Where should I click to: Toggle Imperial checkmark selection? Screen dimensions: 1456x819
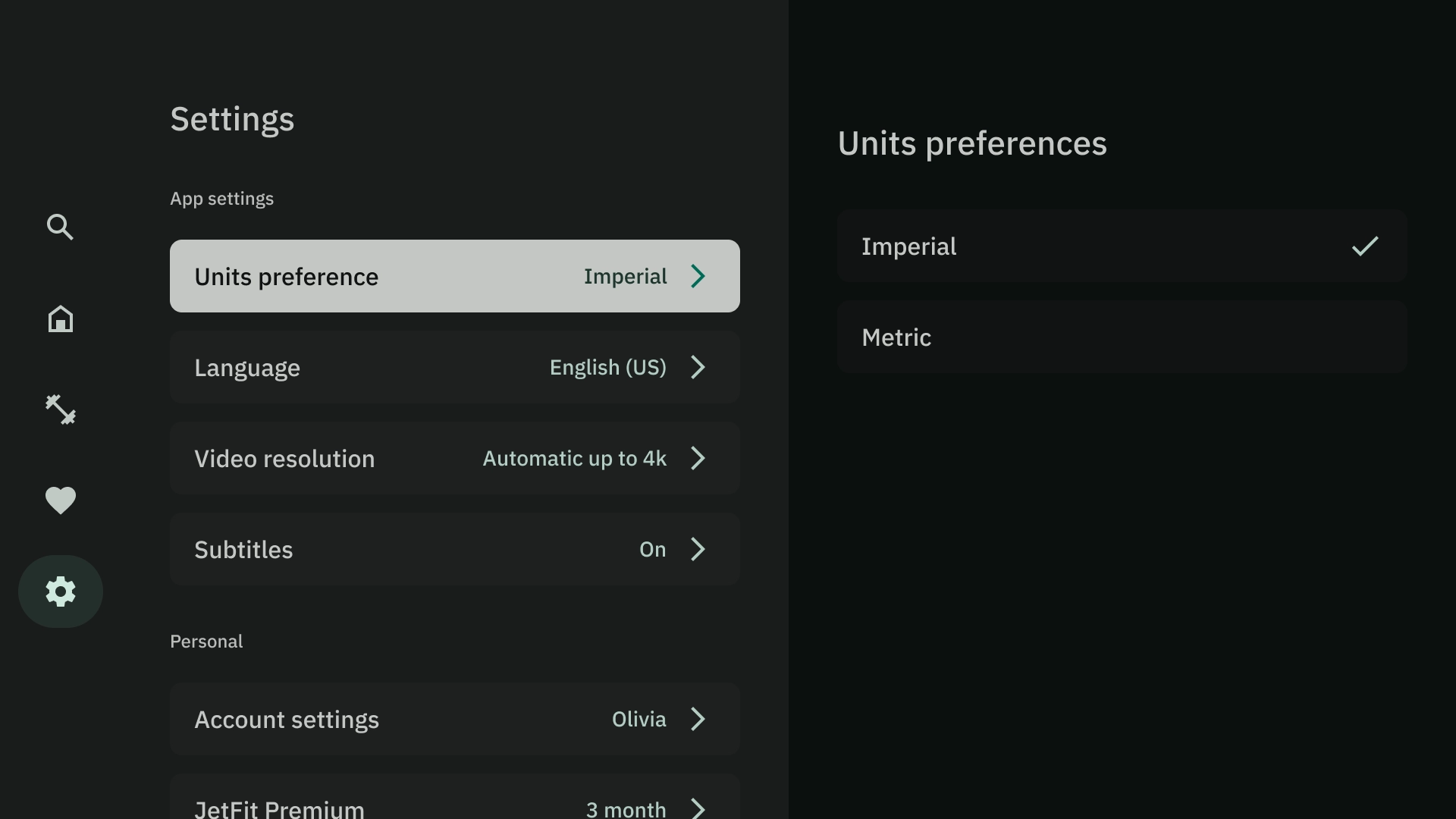click(x=1365, y=246)
